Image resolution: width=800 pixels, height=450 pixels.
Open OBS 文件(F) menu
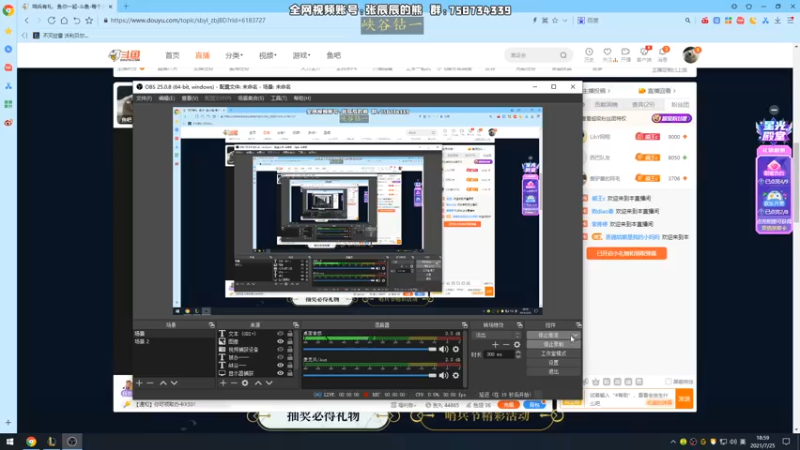point(144,98)
